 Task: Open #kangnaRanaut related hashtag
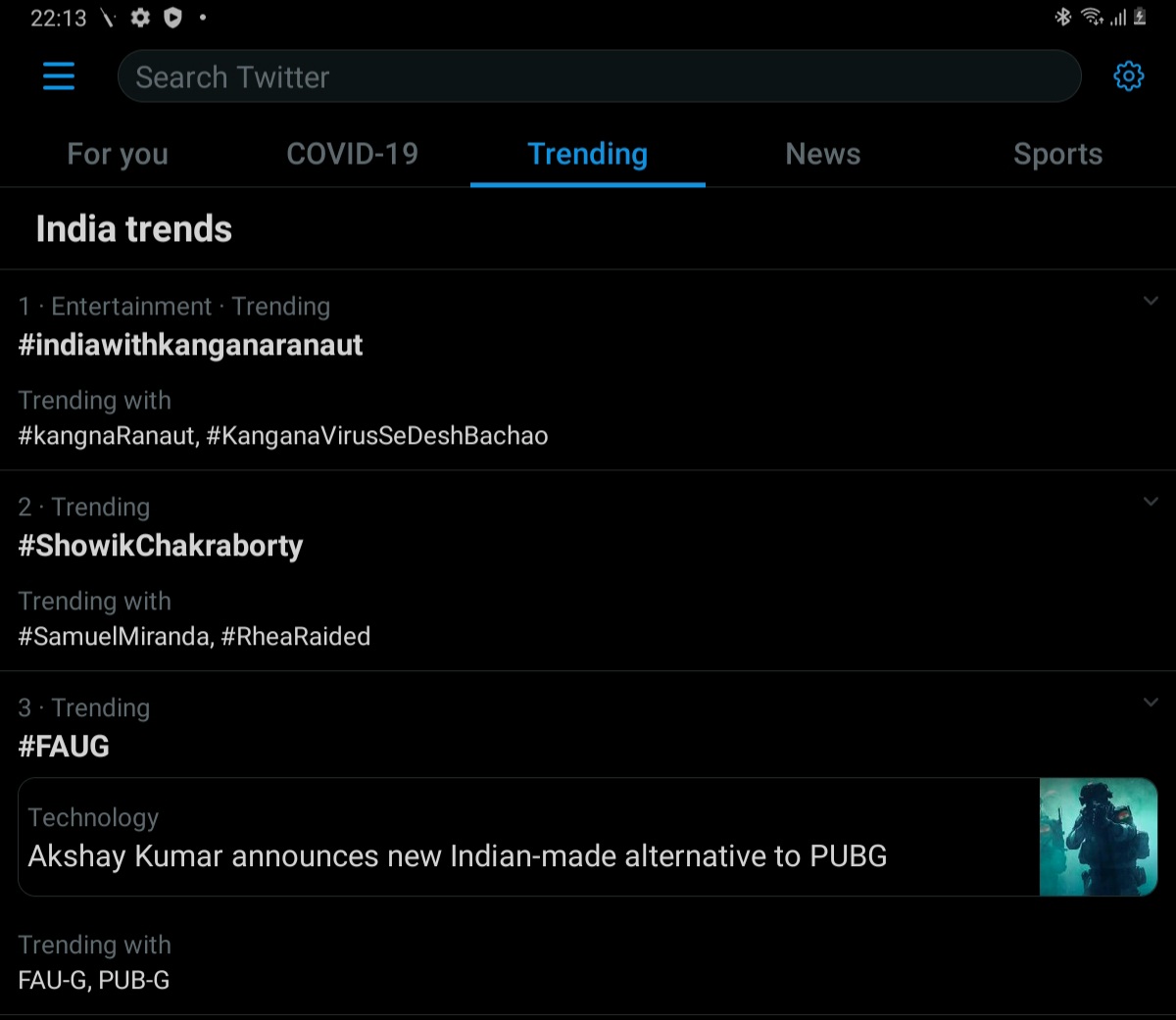[108, 436]
